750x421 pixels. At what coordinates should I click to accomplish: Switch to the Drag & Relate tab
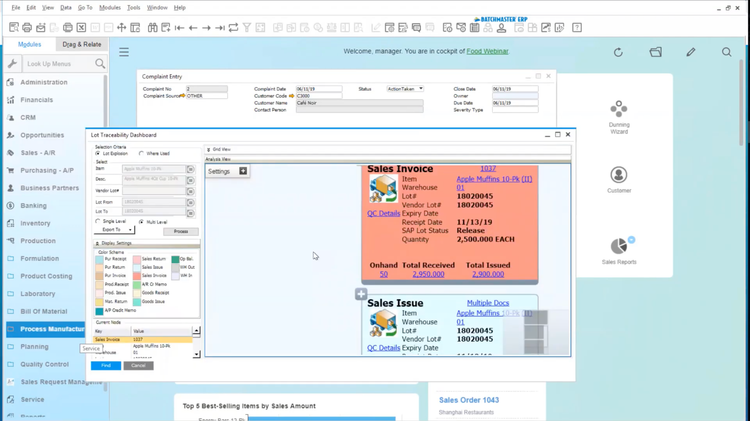coord(81,44)
